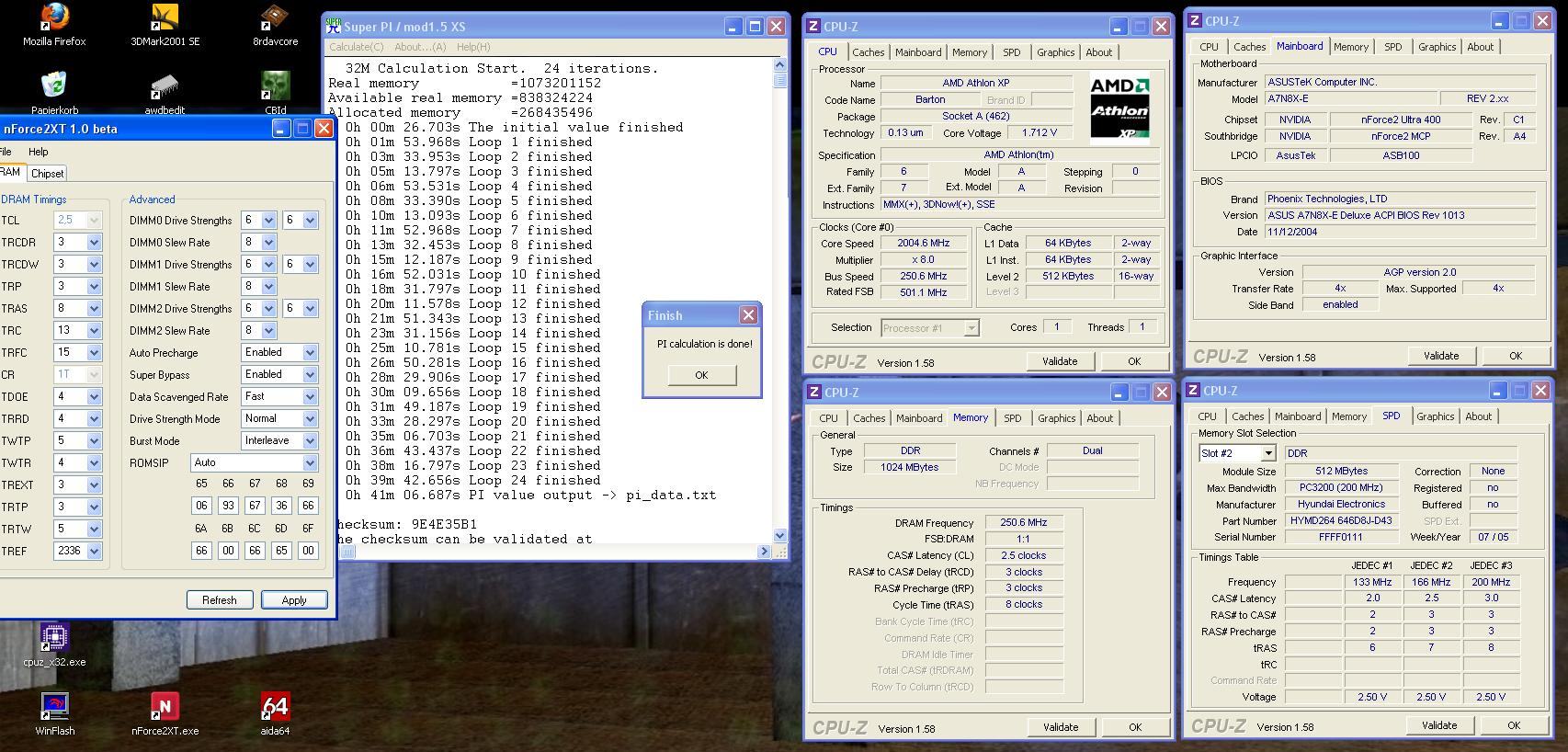Screen dimensions: 1568x752
Task: Open awdbedit desktop icon
Action: click(165, 93)
